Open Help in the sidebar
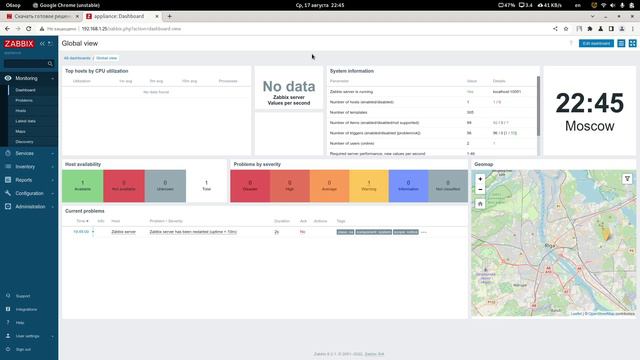 [20, 323]
